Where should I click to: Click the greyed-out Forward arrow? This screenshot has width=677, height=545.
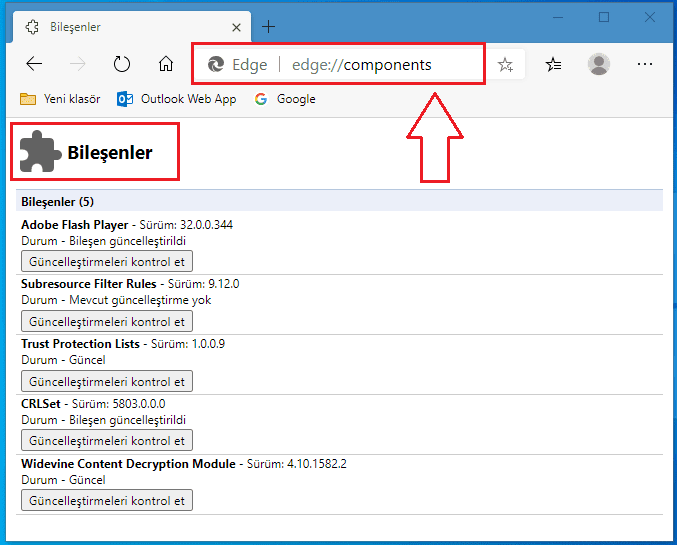[x=78, y=64]
